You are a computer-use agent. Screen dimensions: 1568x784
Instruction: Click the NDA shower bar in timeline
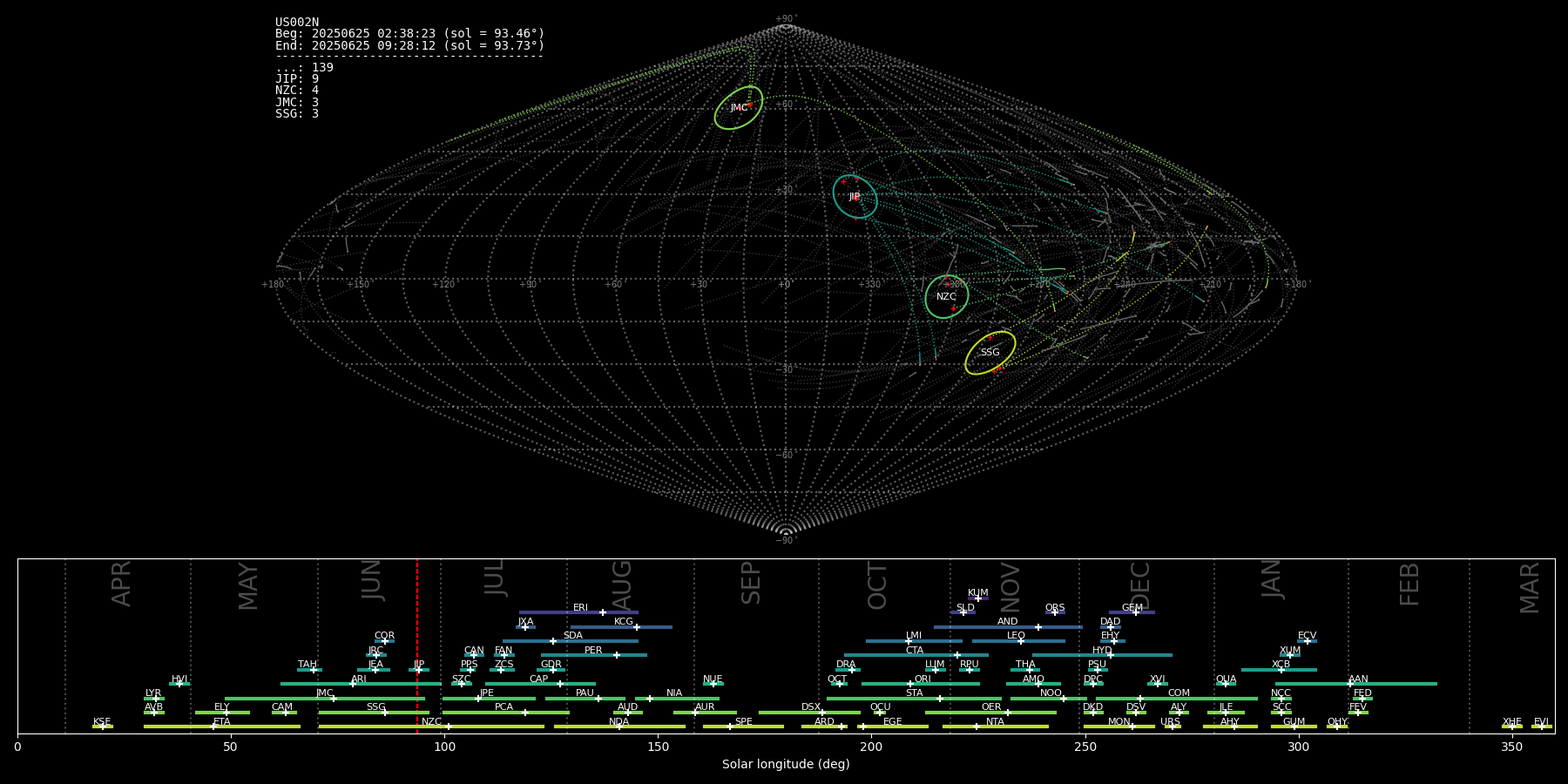pos(619,727)
